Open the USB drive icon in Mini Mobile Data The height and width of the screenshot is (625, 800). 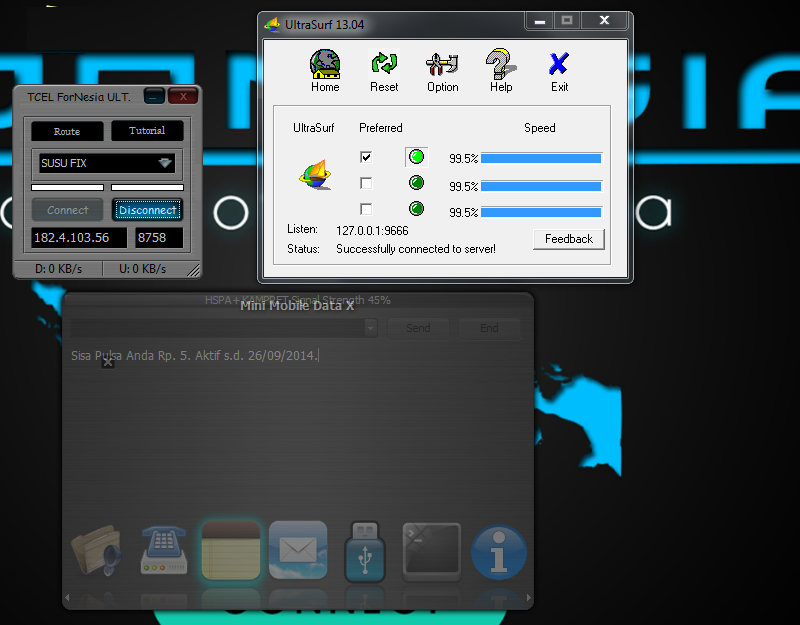(365, 551)
